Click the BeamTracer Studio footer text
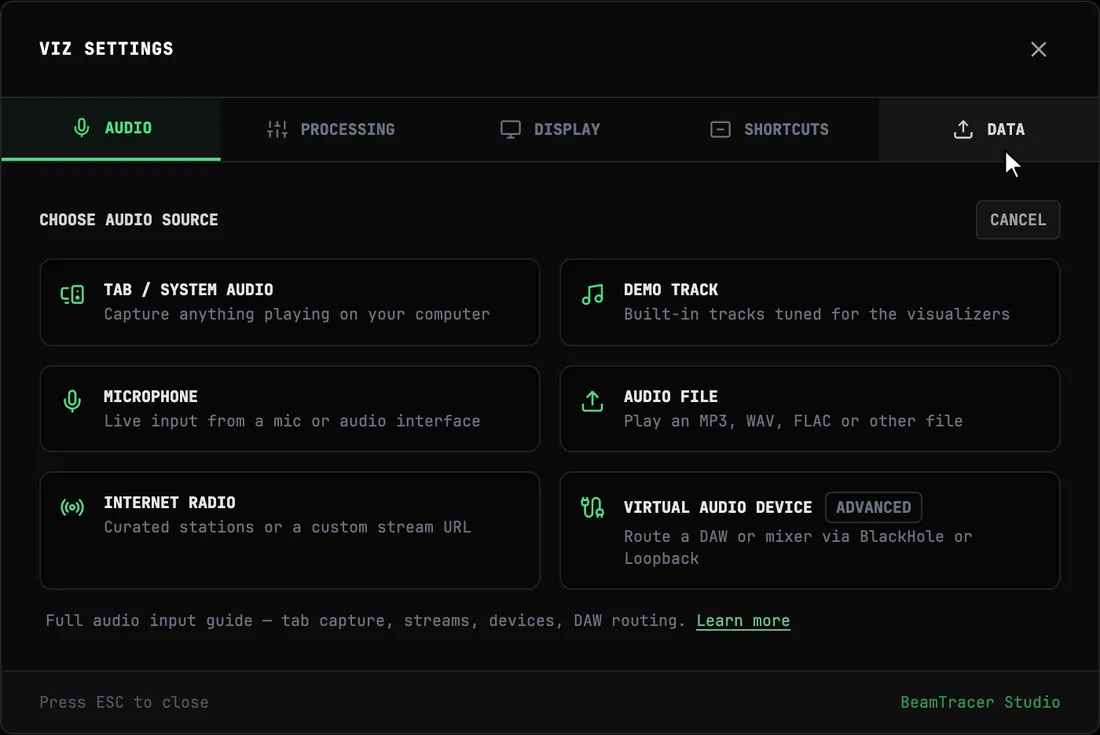Viewport: 1100px width, 735px height. coord(980,702)
